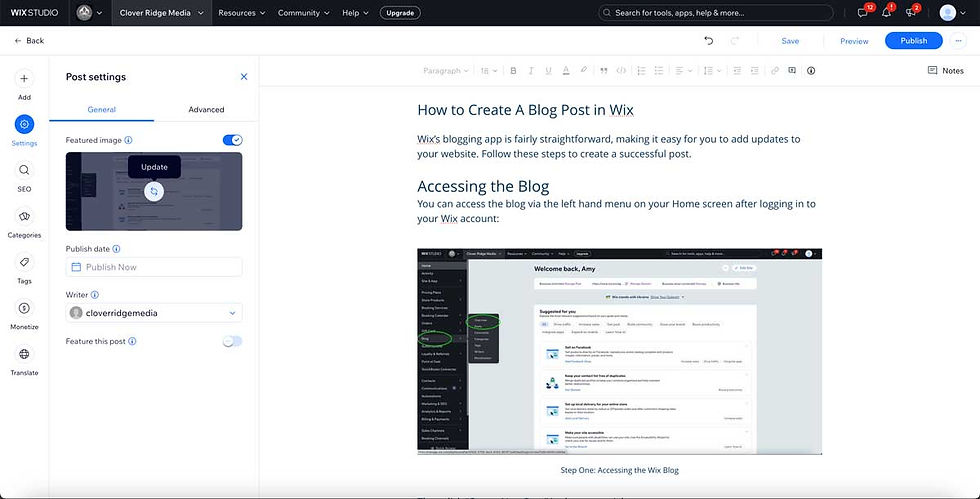980x499 pixels.
Task: Increase the text indent
Action: [754, 71]
